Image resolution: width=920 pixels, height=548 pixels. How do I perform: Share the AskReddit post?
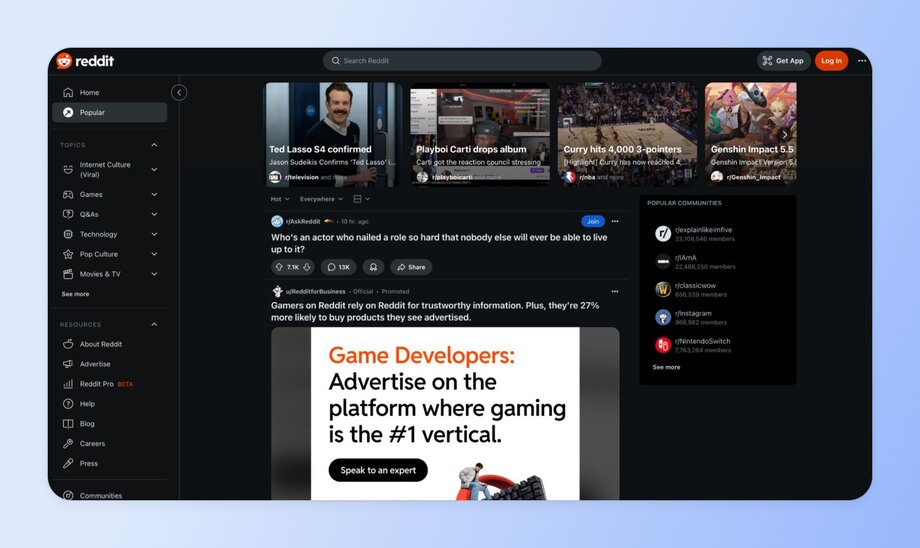point(411,267)
